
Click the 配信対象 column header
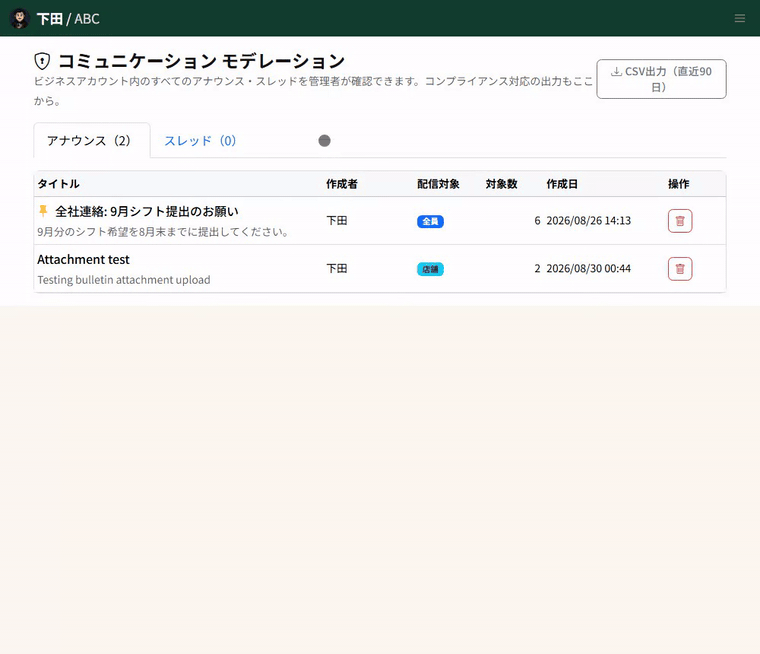[x=438, y=184]
